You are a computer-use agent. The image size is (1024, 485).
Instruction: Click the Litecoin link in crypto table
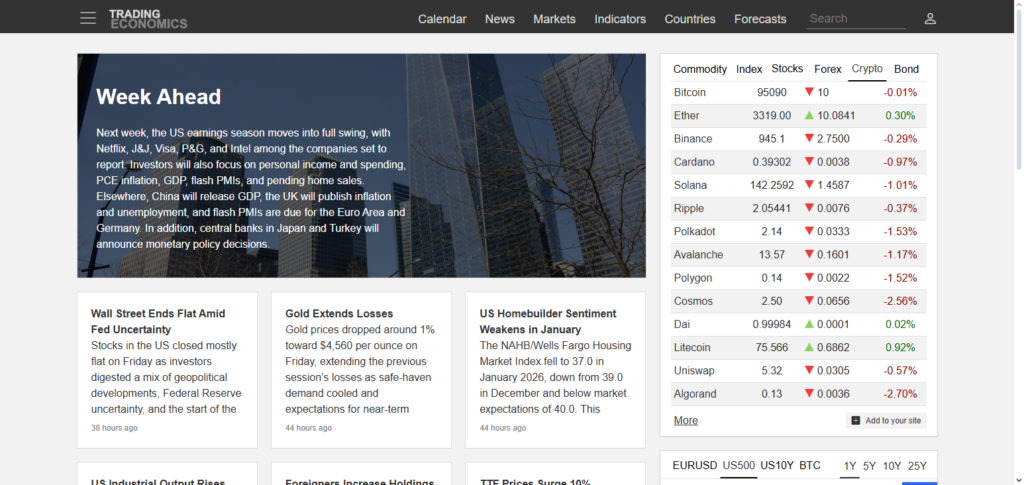692,347
